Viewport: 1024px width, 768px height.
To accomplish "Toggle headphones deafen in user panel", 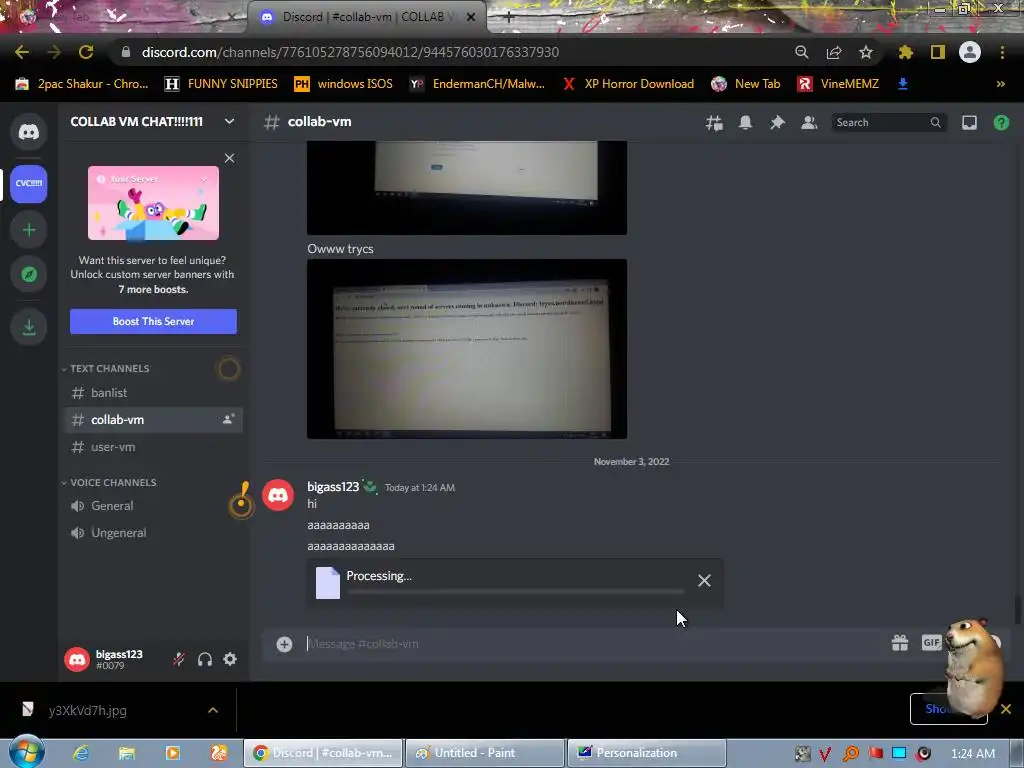I will pos(204,660).
